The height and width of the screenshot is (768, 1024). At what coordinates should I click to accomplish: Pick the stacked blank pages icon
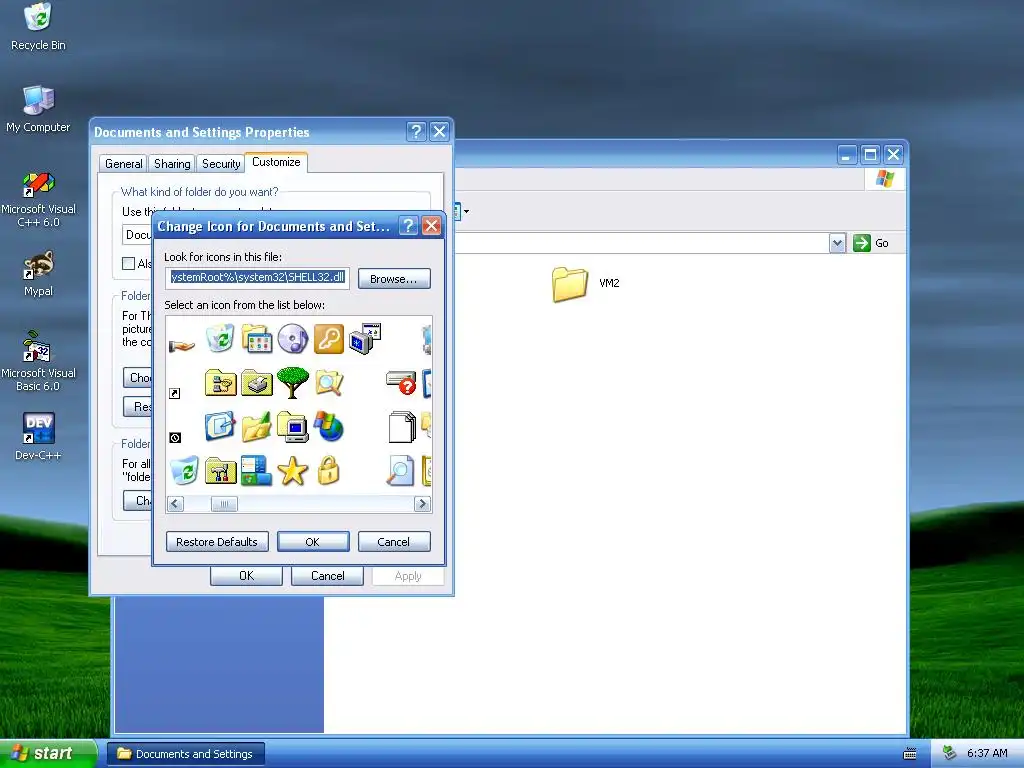(402, 427)
